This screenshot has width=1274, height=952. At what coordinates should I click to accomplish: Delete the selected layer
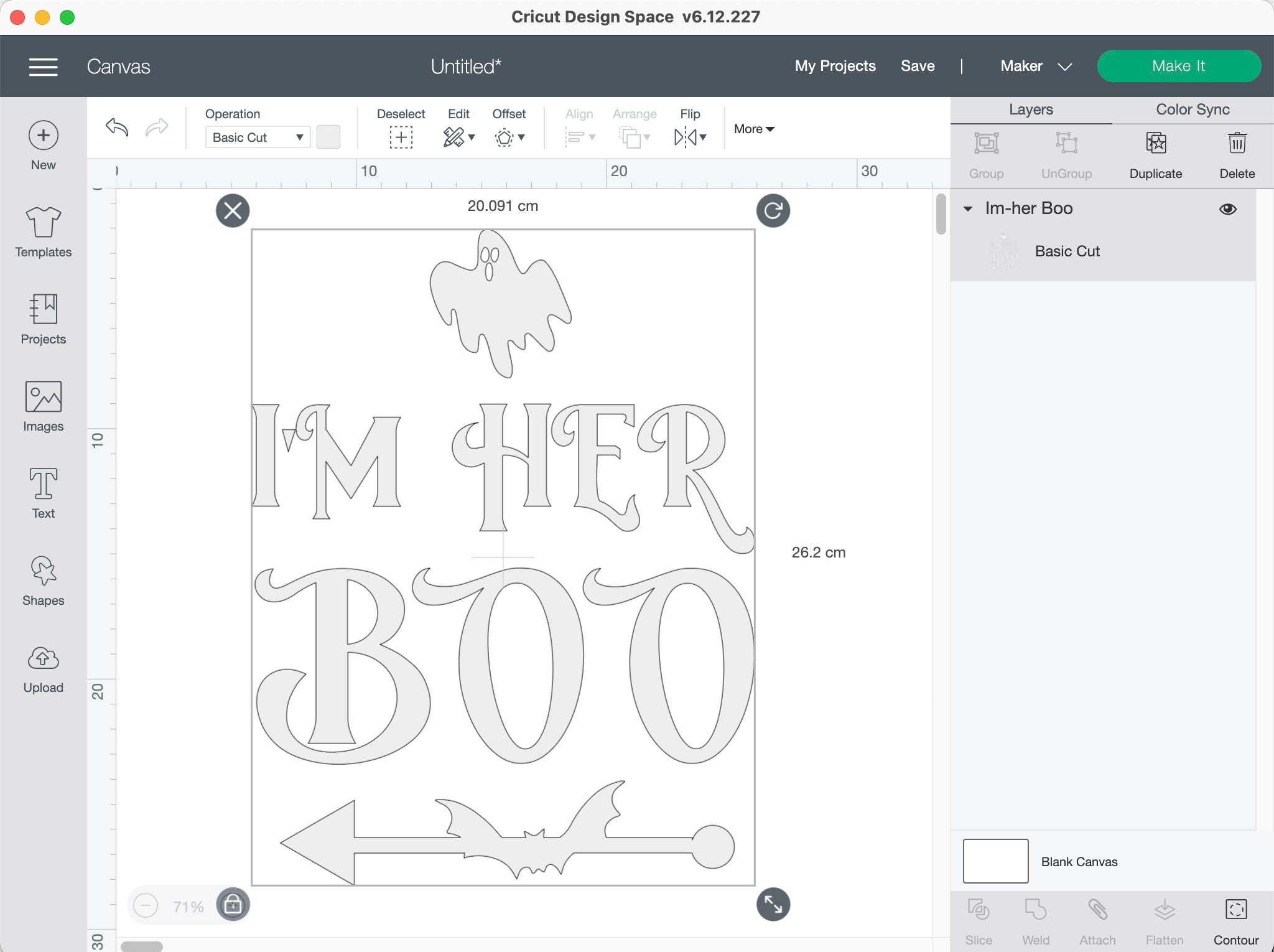pos(1237,152)
